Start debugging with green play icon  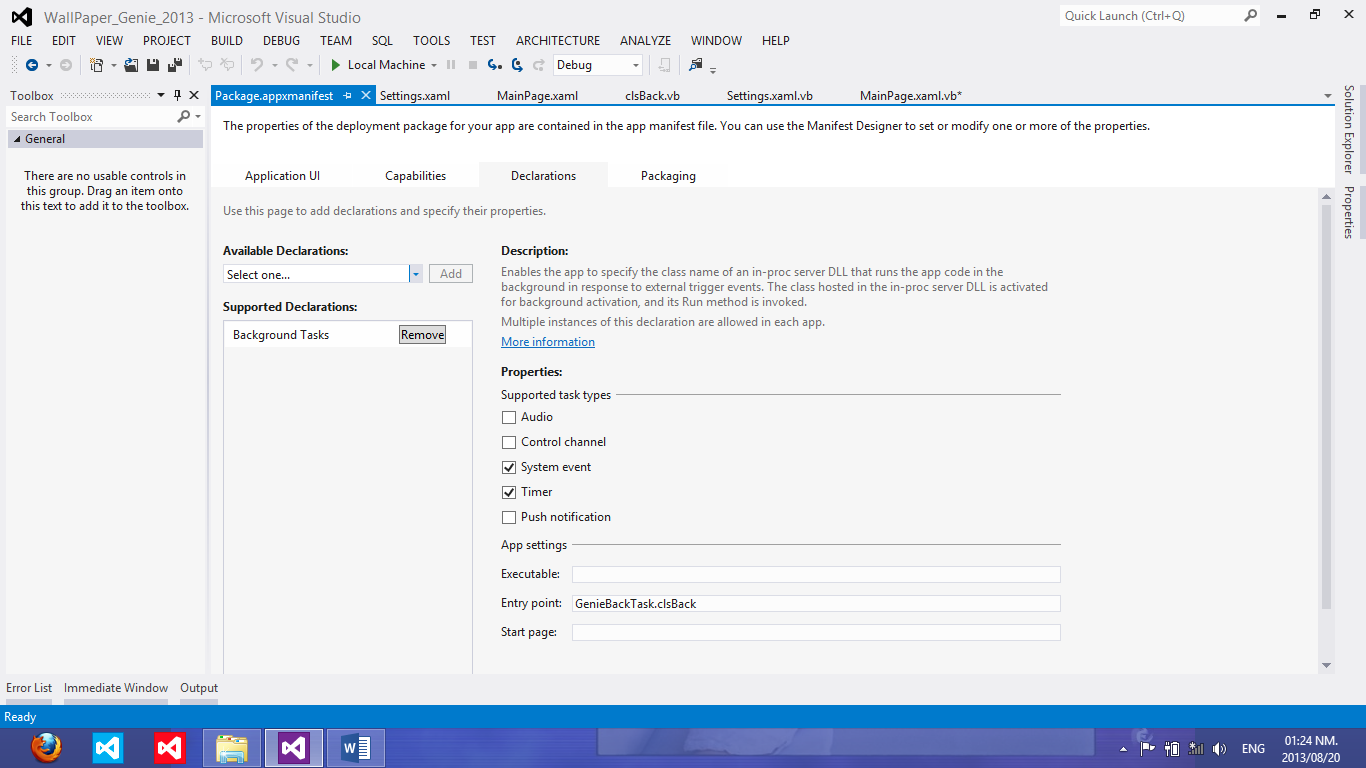tap(337, 65)
